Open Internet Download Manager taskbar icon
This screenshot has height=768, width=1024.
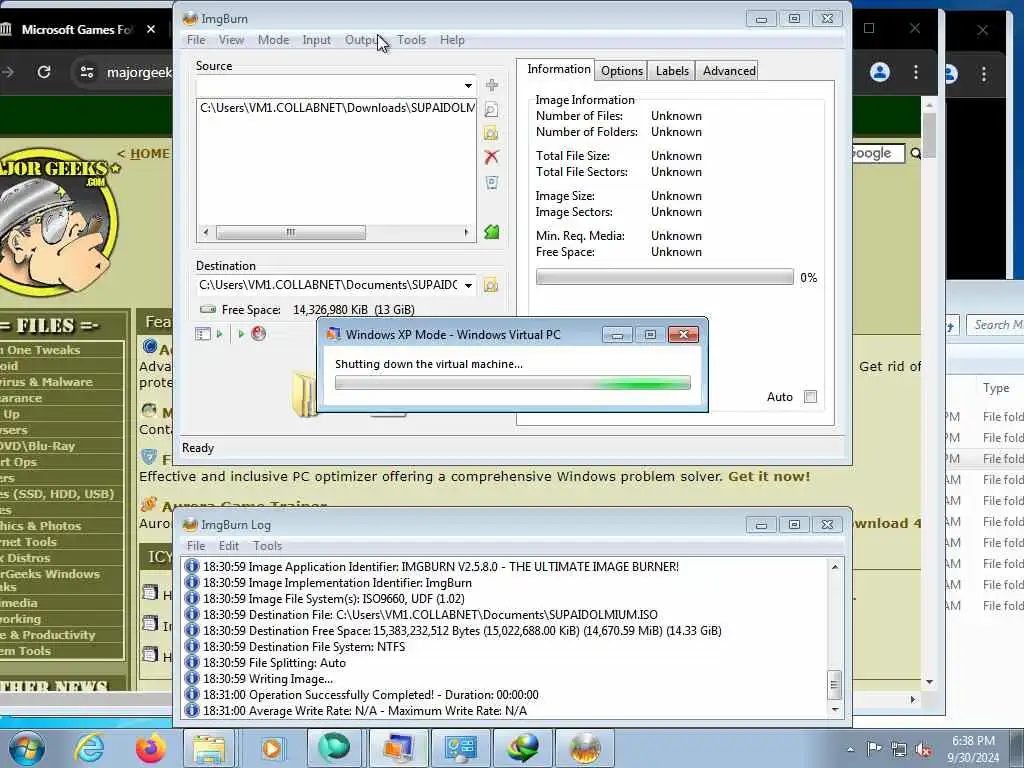523,748
